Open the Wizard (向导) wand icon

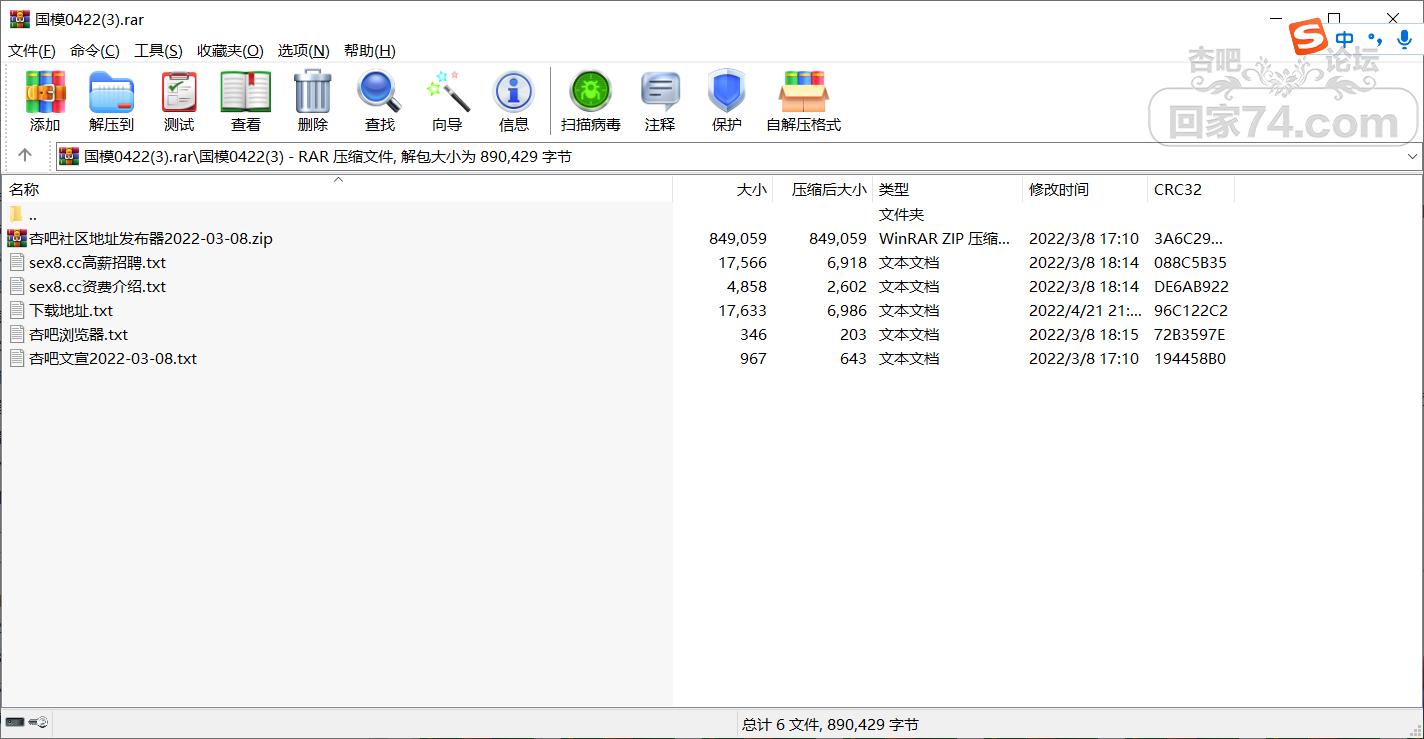click(447, 92)
